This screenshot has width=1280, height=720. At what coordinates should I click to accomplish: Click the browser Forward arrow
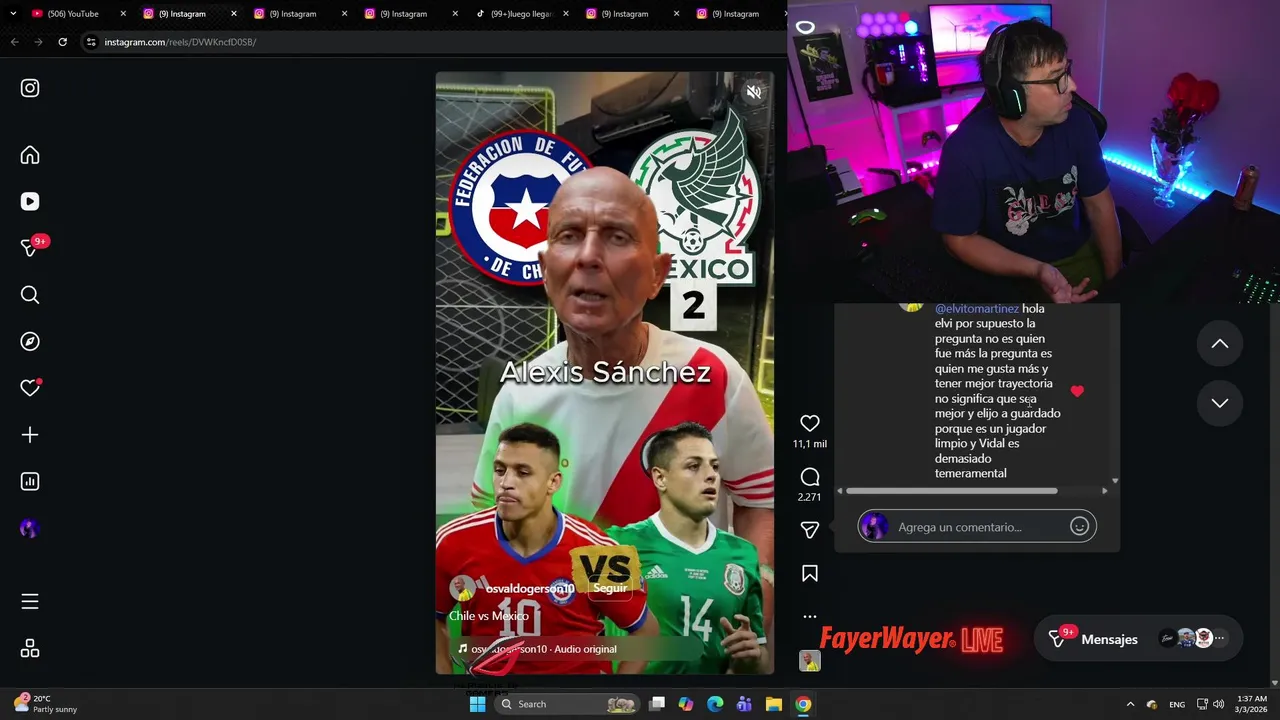pyautogui.click(x=38, y=42)
